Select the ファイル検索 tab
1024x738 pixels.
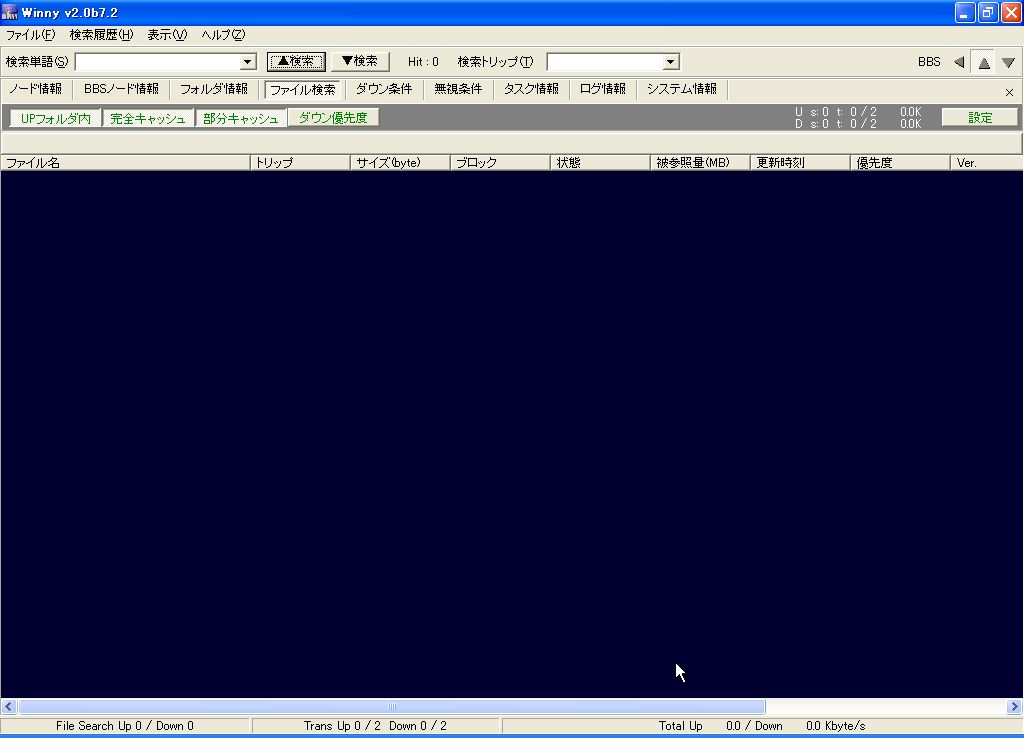coord(302,89)
